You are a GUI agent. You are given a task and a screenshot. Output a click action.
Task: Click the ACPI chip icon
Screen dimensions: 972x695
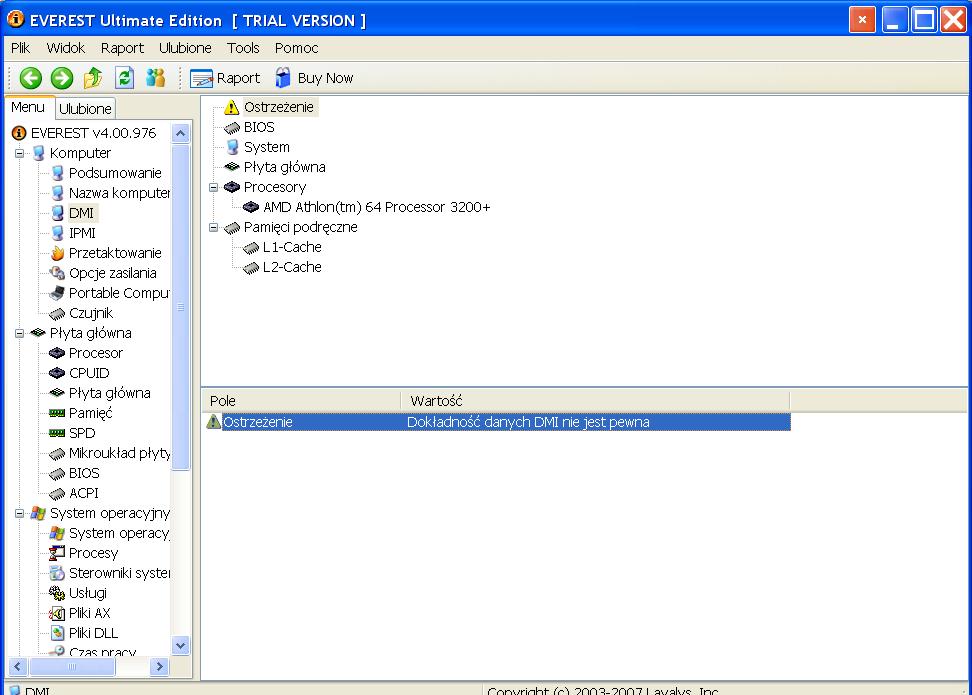point(57,493)
